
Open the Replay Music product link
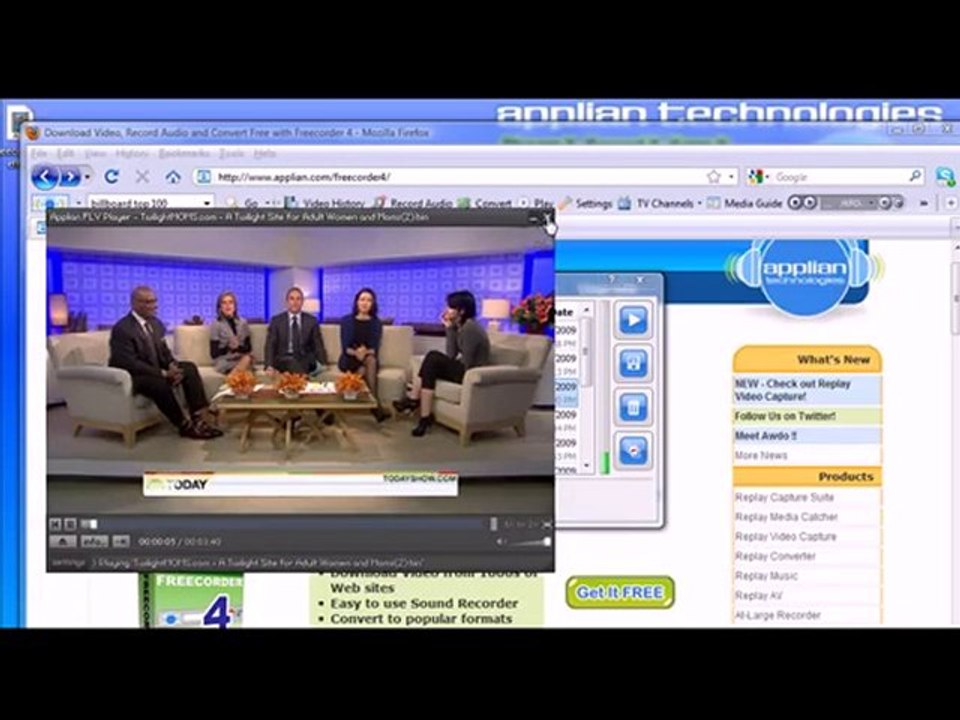[x=767, y=576]
